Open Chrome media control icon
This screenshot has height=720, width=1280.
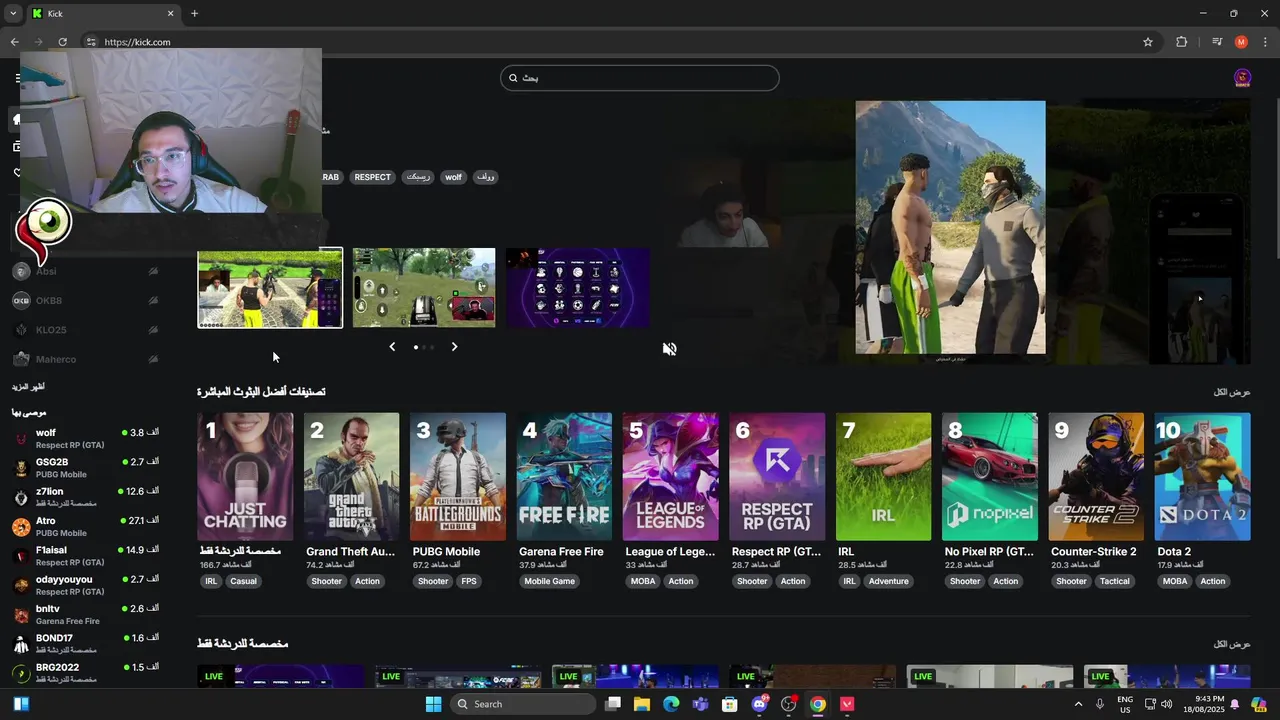pyautogui.click(x=1217, y=42)
